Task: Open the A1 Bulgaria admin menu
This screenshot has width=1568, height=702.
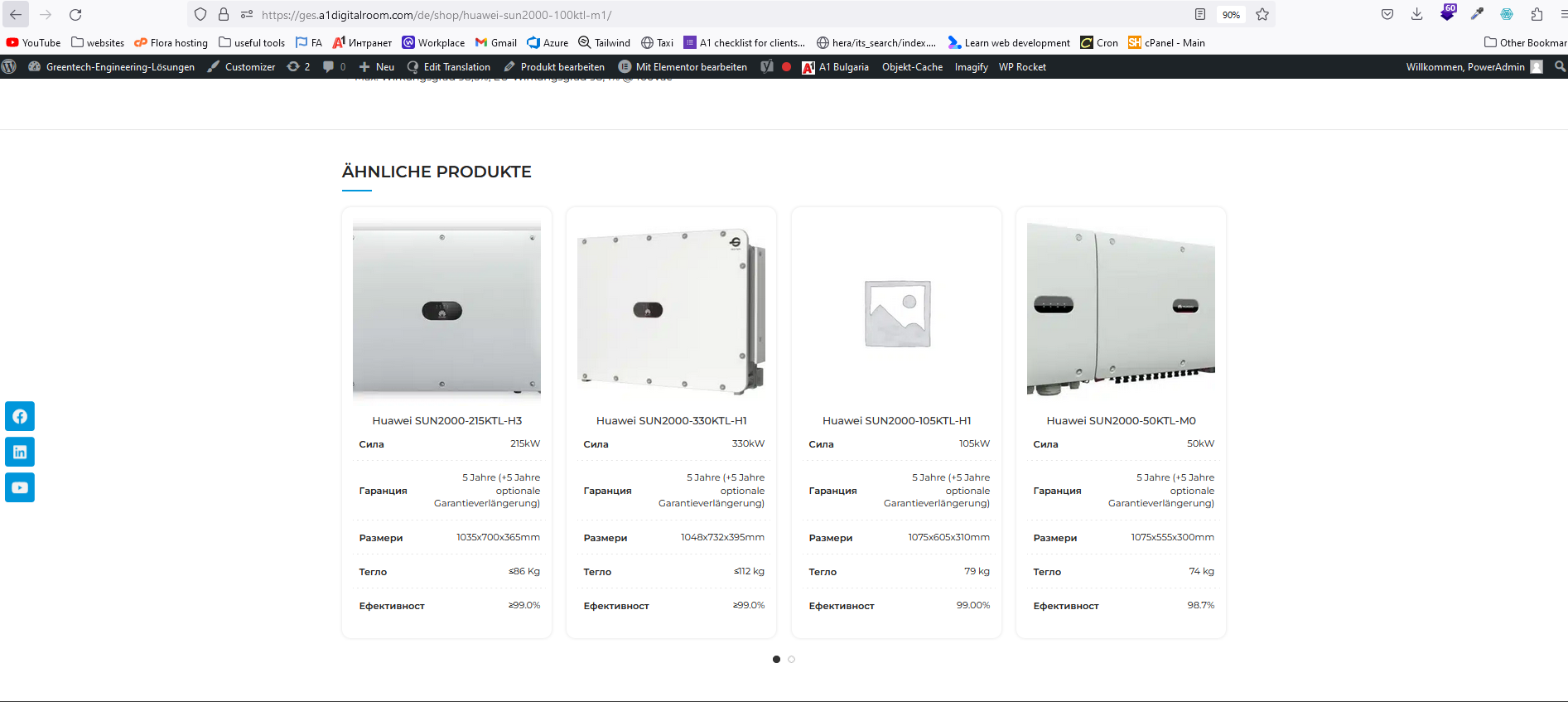Action: click(836, 66)
